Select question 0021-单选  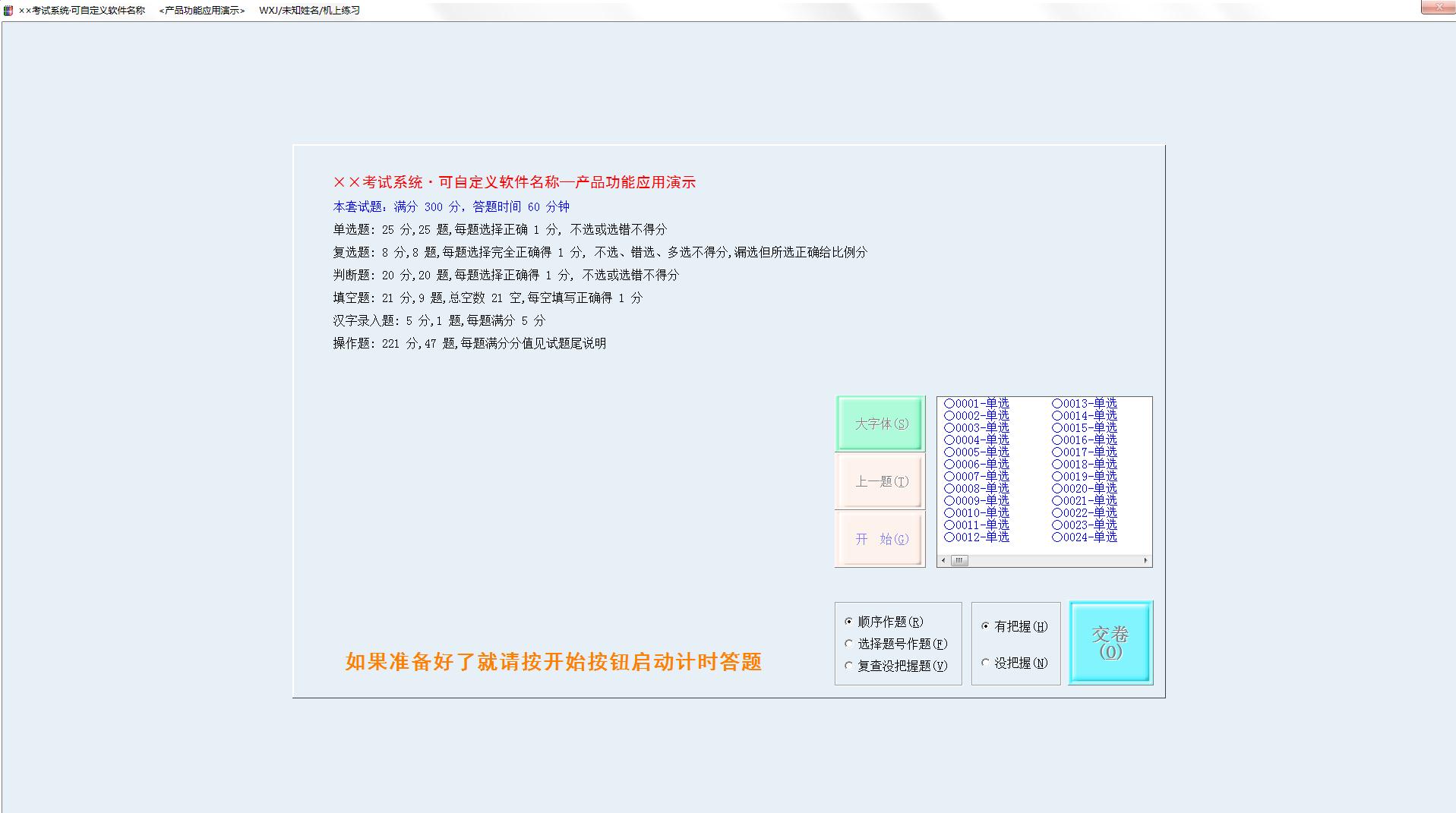(1085, 500)
